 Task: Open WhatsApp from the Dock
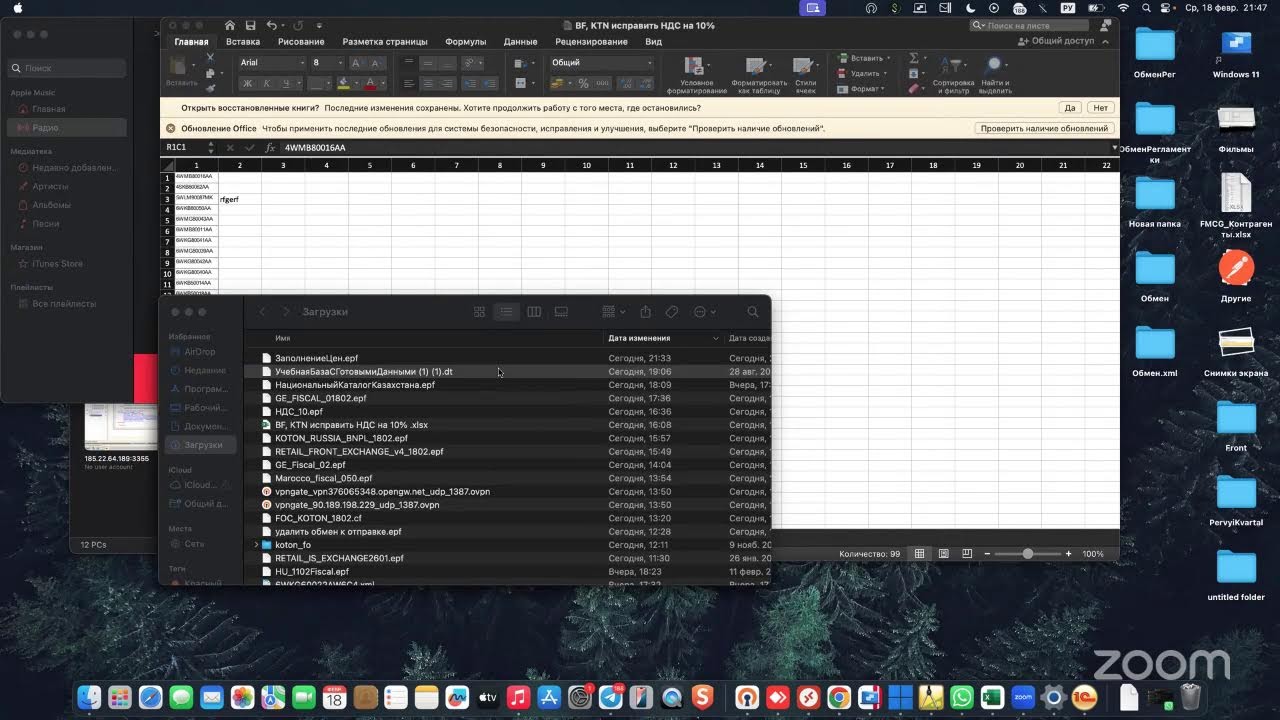click(962, 697)
